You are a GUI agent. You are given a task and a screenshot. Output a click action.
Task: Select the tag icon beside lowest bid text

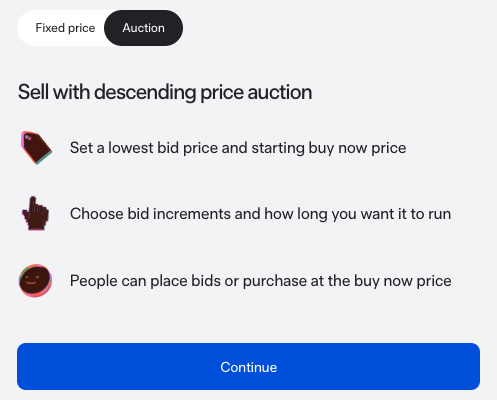coord(36,148)
